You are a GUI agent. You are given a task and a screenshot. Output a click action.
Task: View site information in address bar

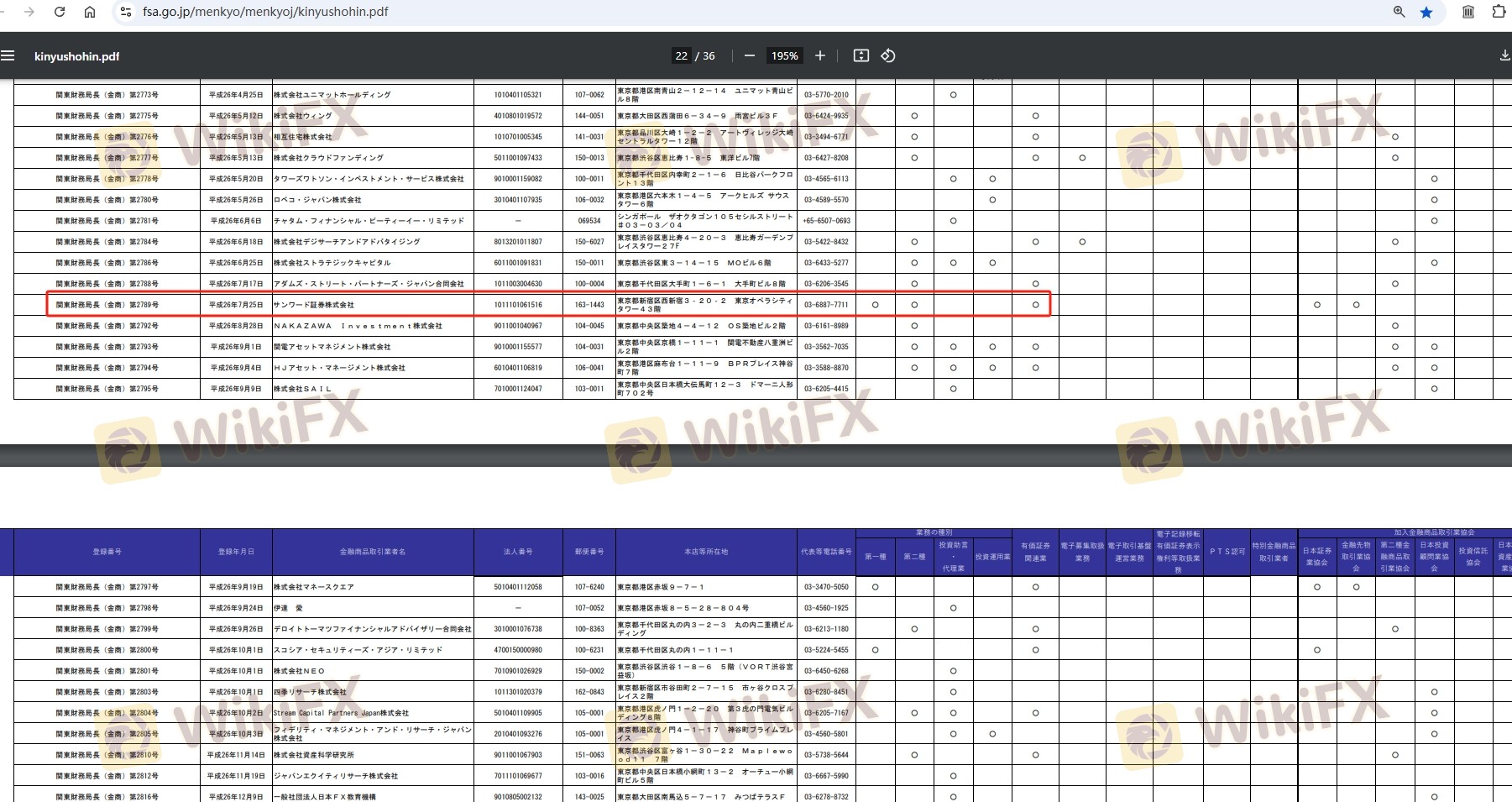[x=125, y=12]
